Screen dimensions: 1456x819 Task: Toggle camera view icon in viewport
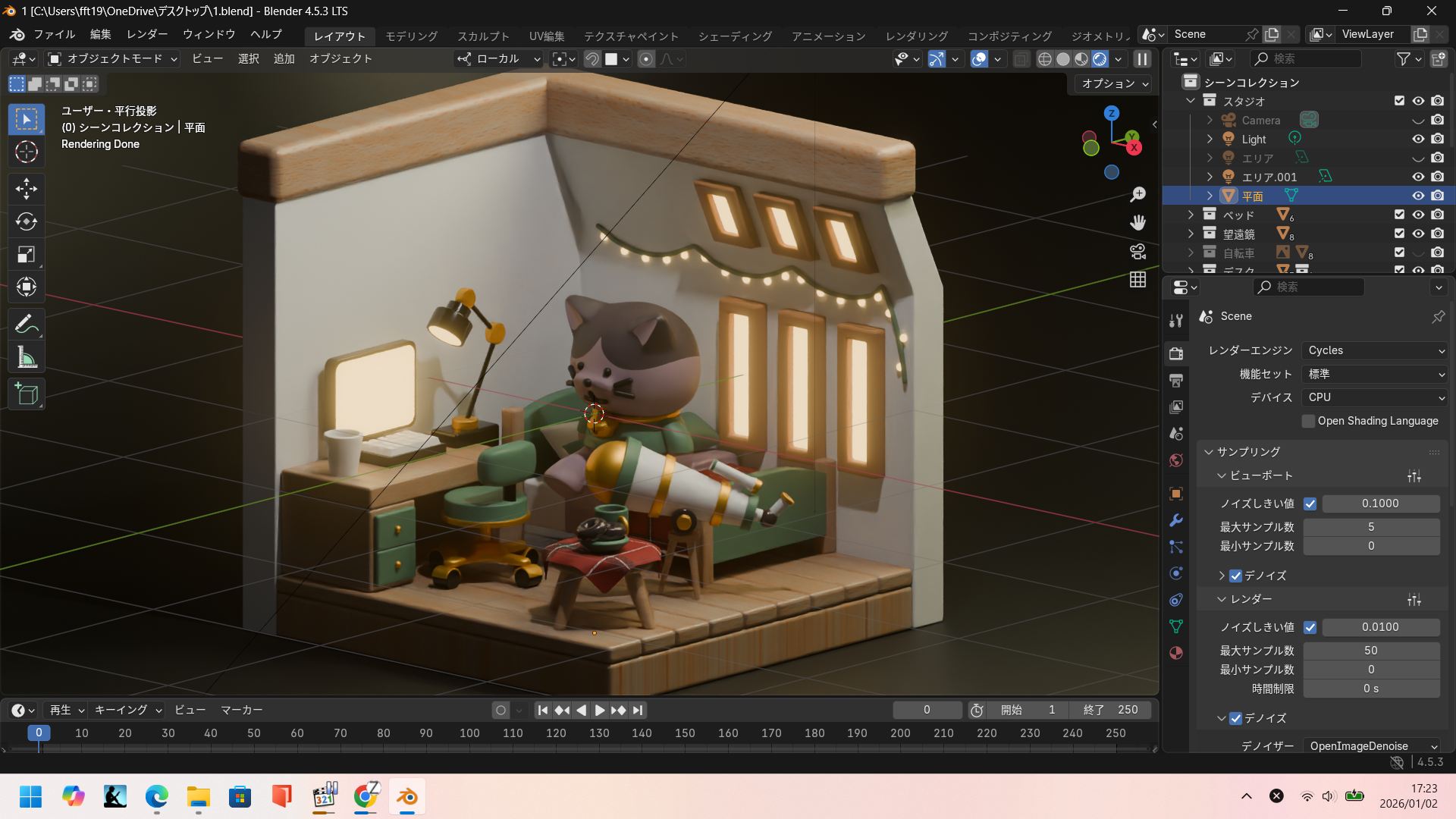tap(1137, 251)
